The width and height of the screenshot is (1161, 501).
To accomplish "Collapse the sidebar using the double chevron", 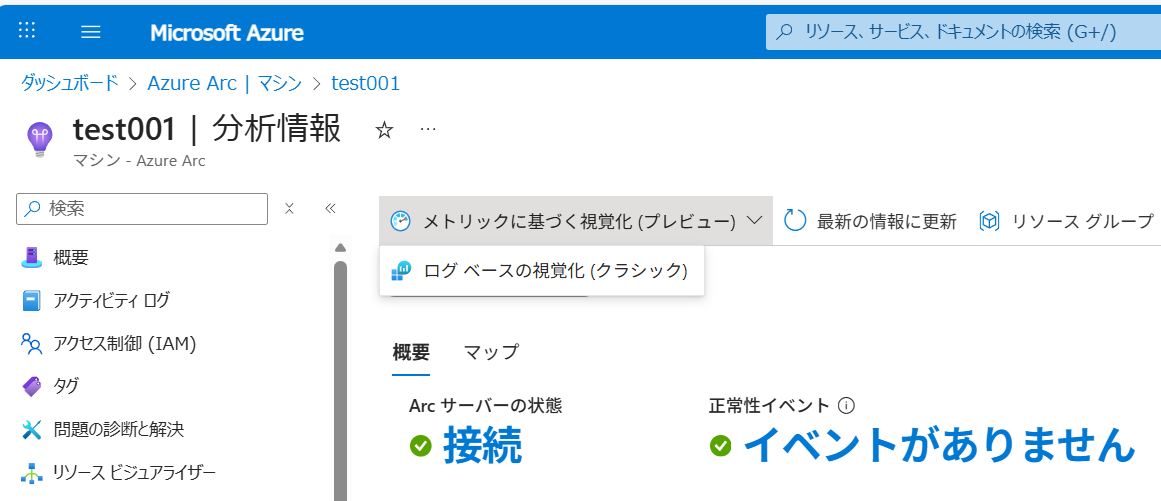I will pyautogui.click(x=330, y=208).
